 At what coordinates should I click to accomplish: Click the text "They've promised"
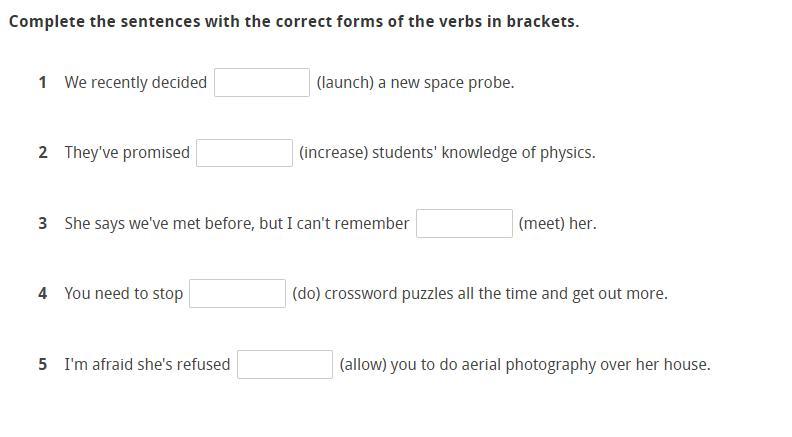127,153
